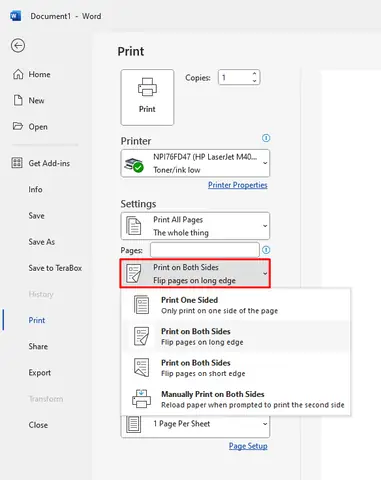Click the long edge flip page icon in list
381x480 pixels.
point(142,336)
